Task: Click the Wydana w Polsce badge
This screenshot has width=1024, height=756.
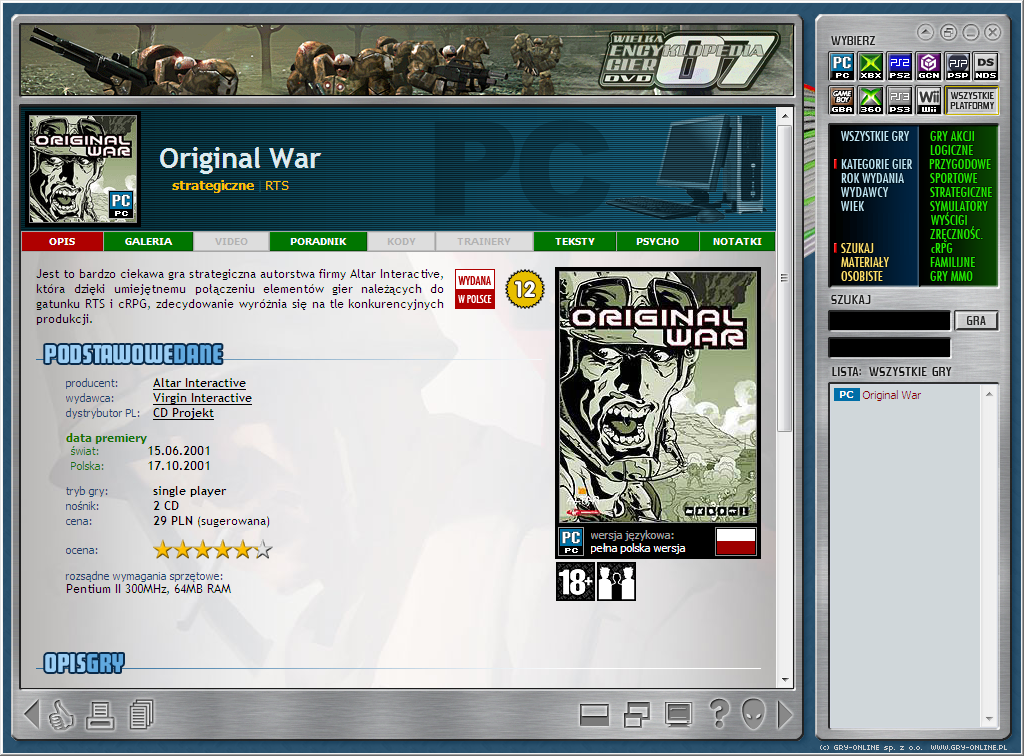Action: click(475, 289)
